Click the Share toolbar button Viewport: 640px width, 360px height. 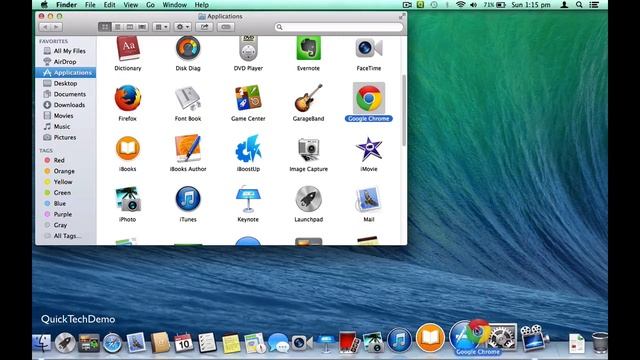tap(204, 27)
